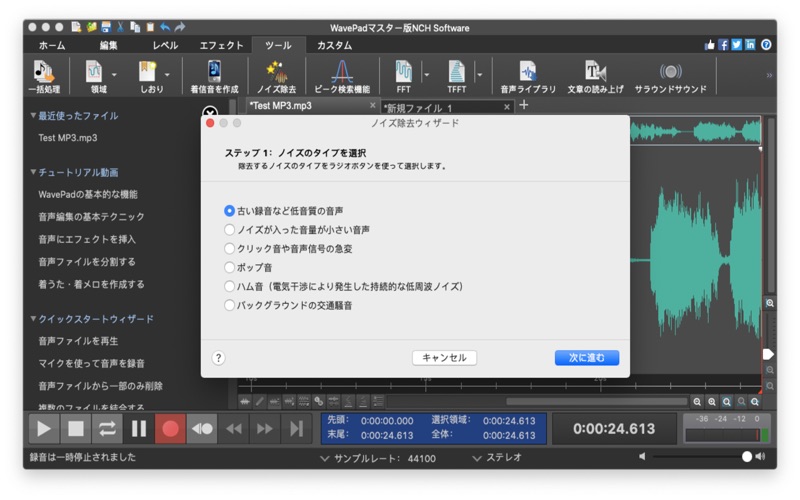Click the fast forward button
The width and height of the screenshot is (800, 500).
(265, 429)
